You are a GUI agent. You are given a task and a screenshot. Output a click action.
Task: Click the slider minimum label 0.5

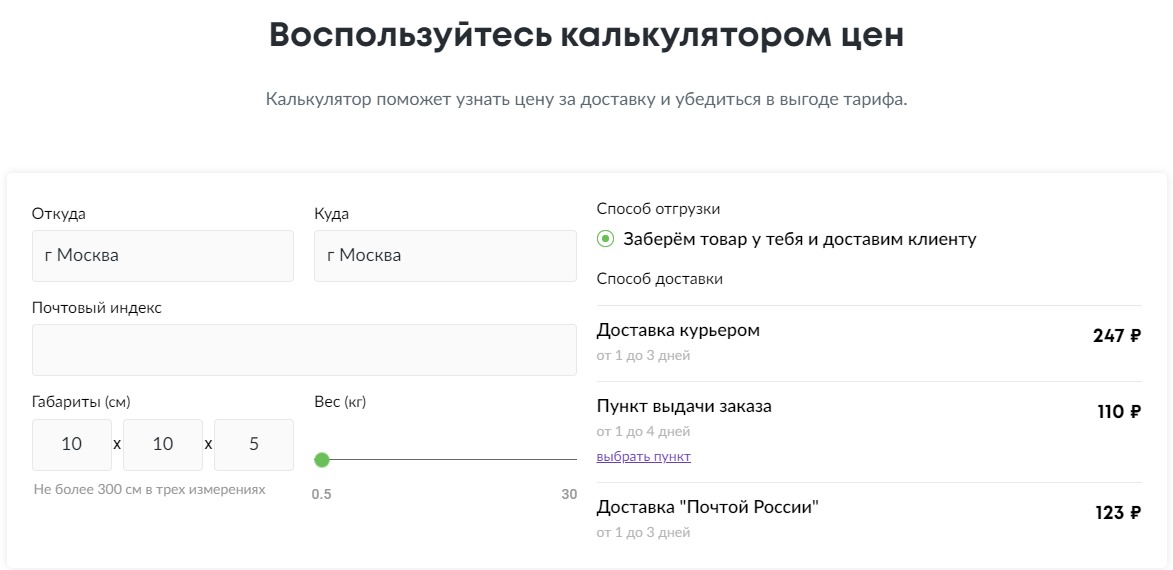coord(322,494)
